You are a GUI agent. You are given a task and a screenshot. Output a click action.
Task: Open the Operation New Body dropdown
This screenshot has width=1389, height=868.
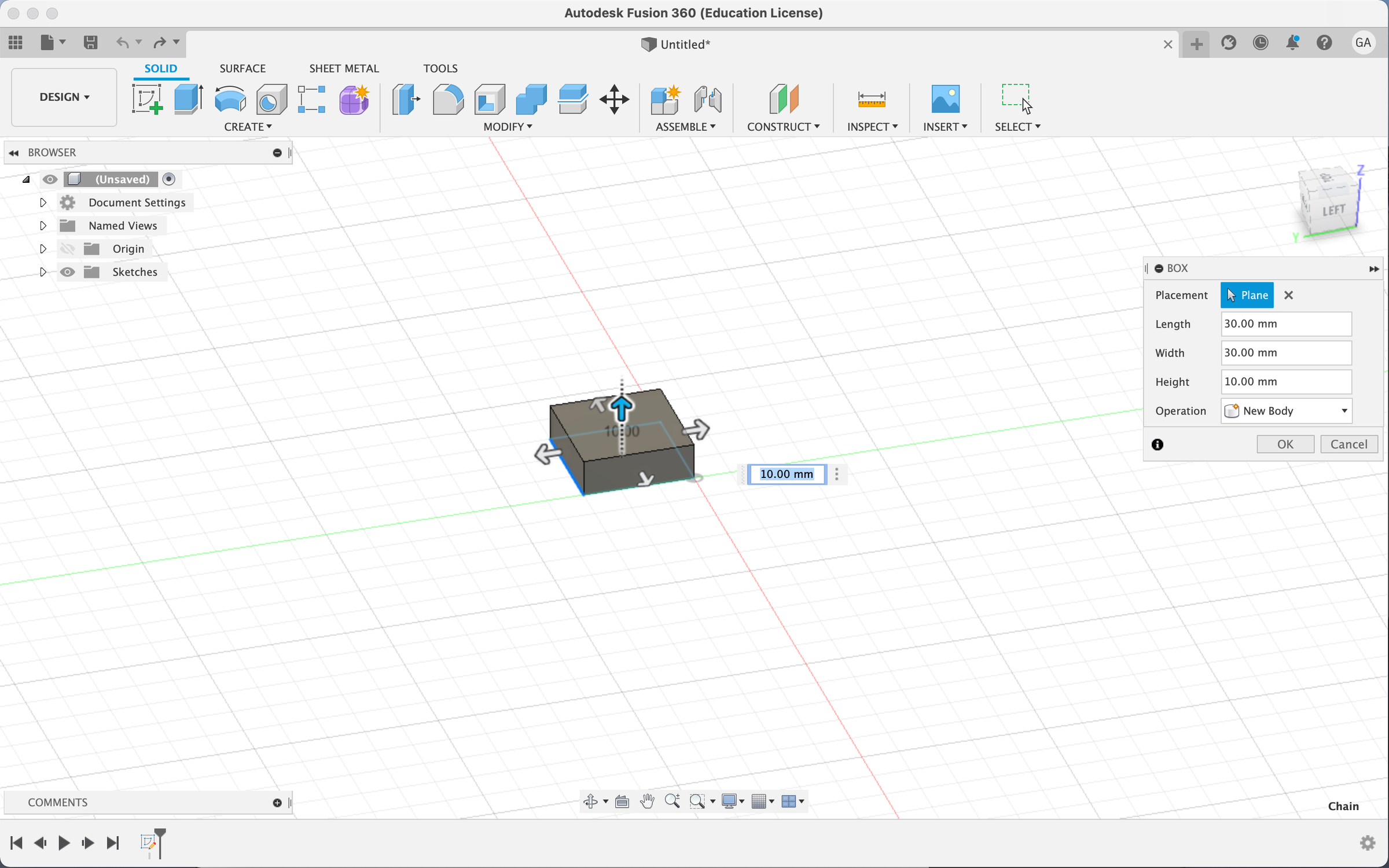click(1286, 411)
